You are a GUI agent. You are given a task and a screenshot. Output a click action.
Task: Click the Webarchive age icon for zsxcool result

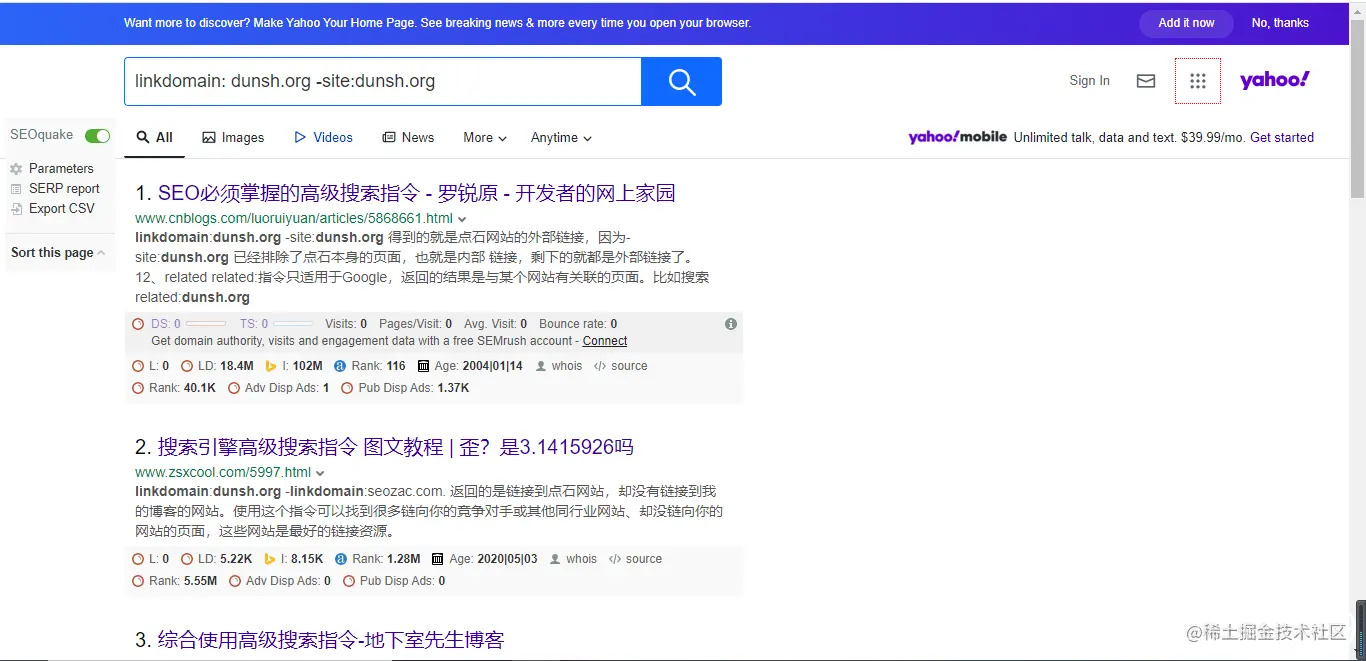438,559
